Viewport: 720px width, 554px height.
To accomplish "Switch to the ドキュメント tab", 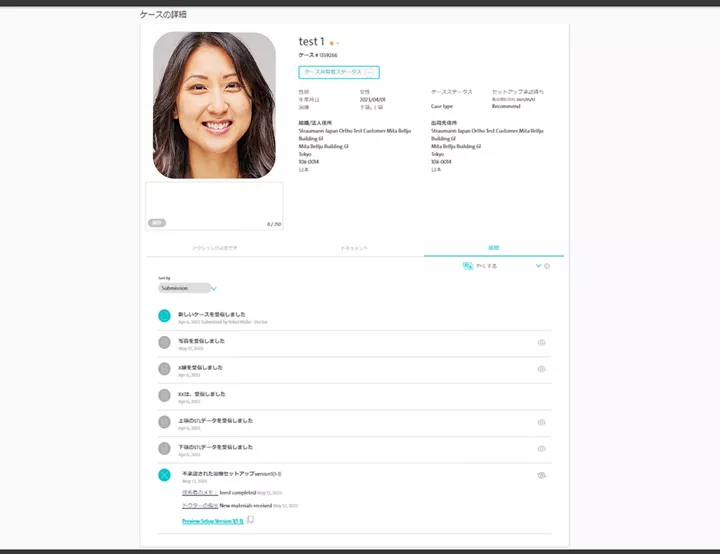I will (354, 247).
